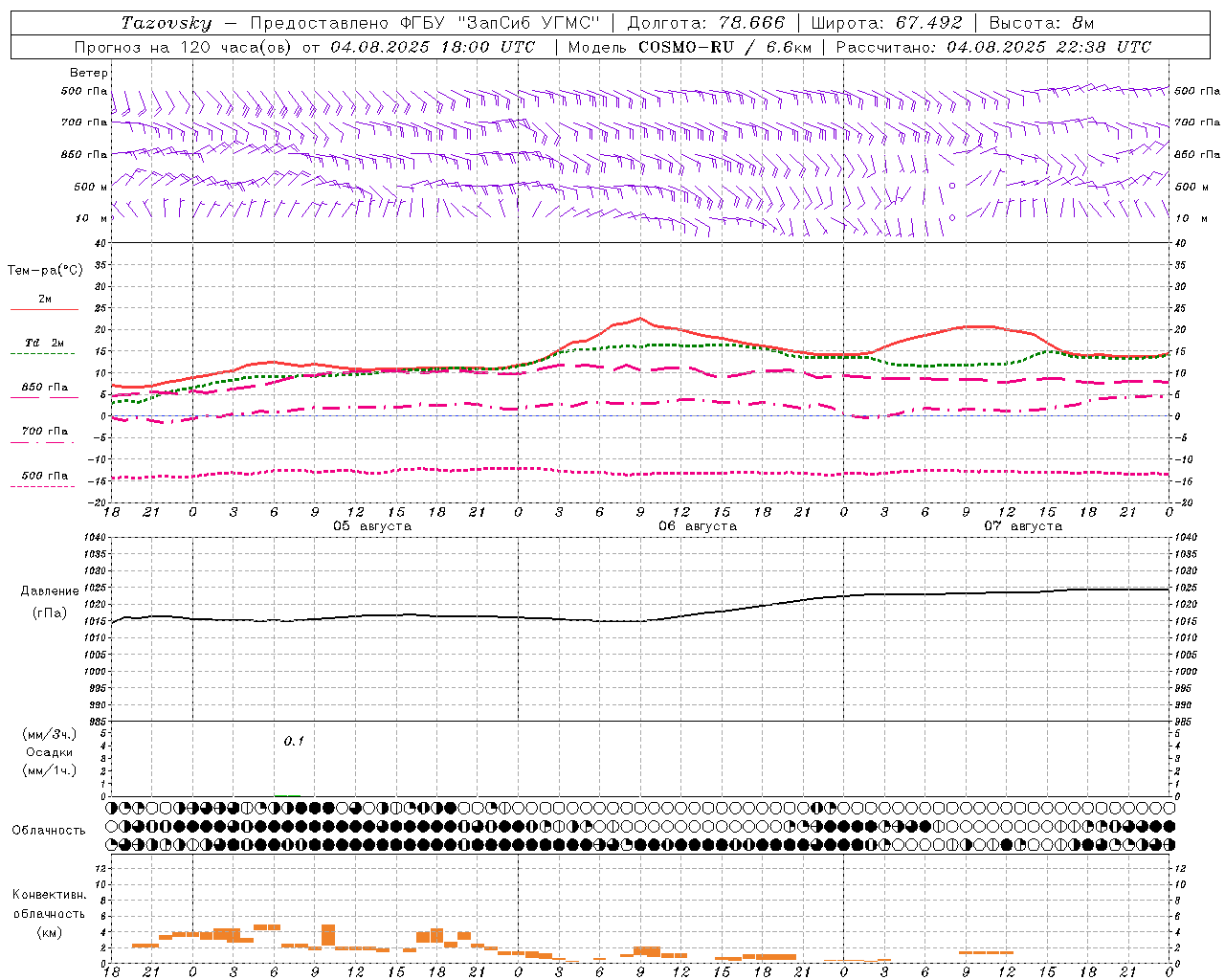Click the date label 07 августа under temperature chart
Image resolution: width=1225 pixels, height=980 pixels.
(1023, 526)
